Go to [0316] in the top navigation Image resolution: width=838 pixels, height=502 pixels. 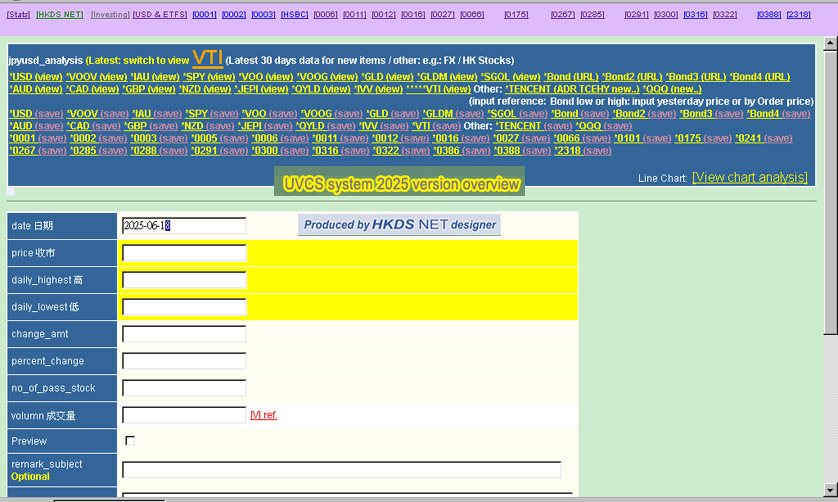695,14
